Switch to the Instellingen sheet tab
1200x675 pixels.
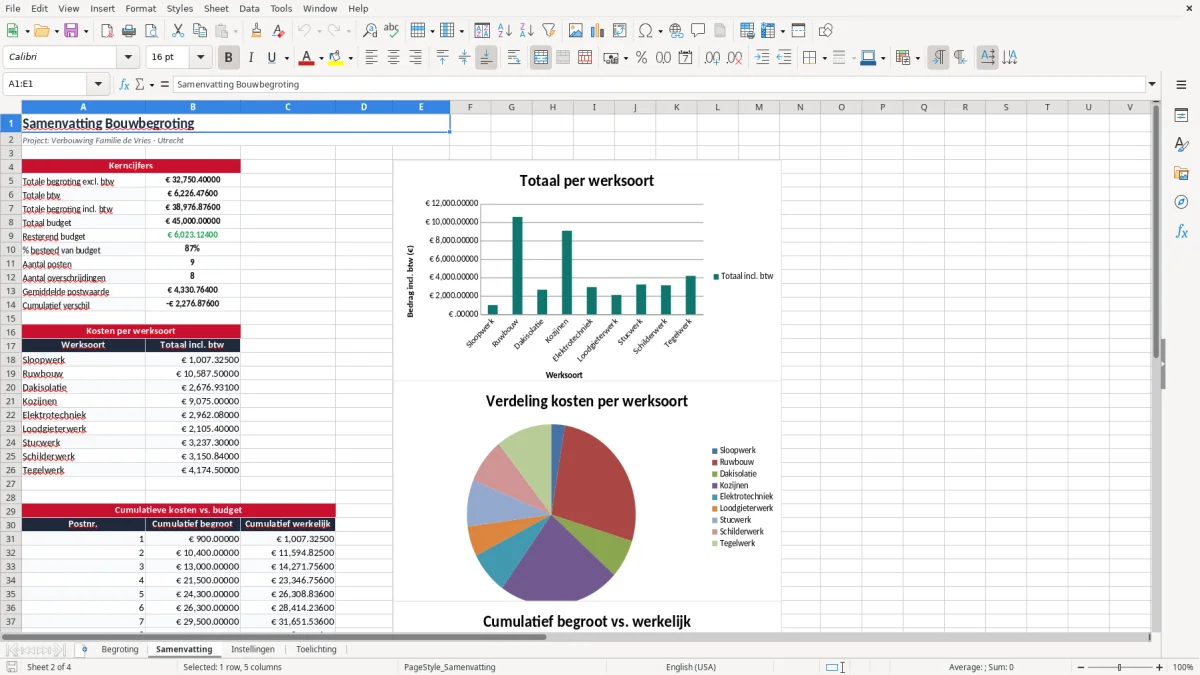click(x=253, y=649)
